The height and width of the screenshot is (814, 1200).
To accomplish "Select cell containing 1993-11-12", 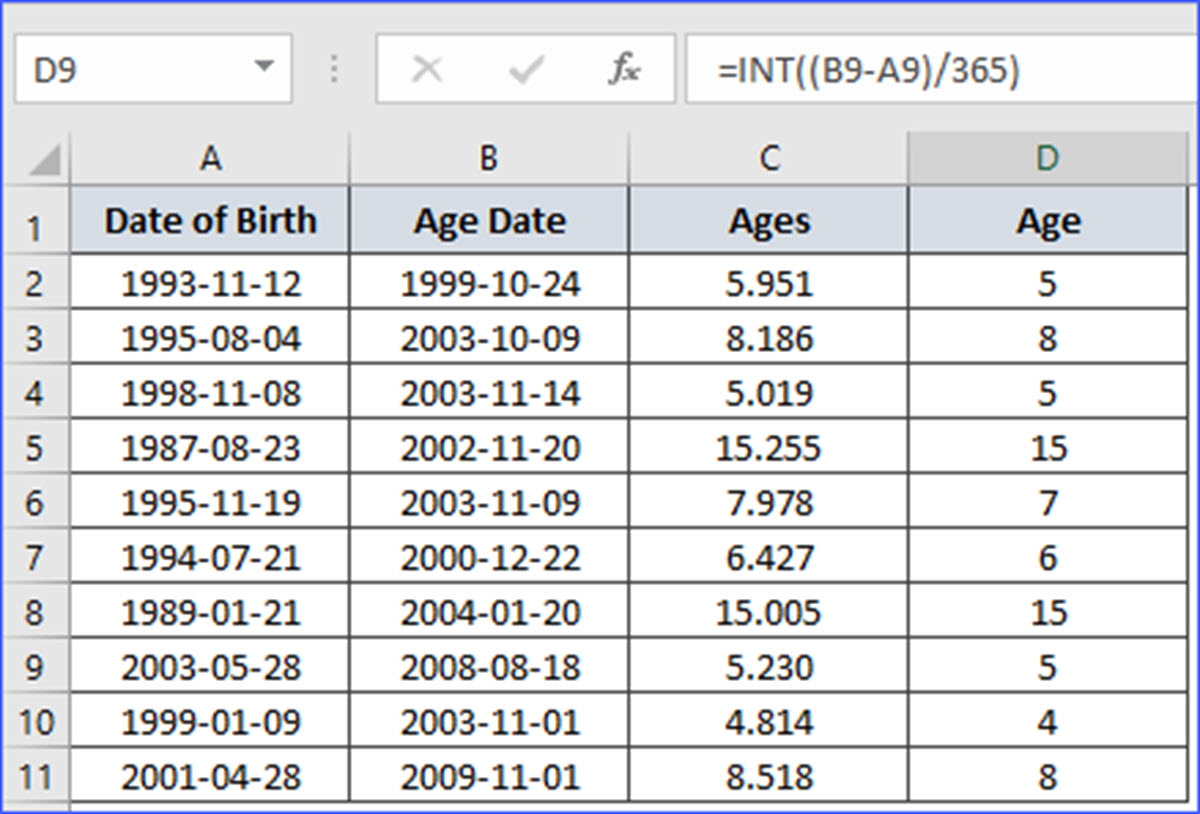I will (210, 285).
